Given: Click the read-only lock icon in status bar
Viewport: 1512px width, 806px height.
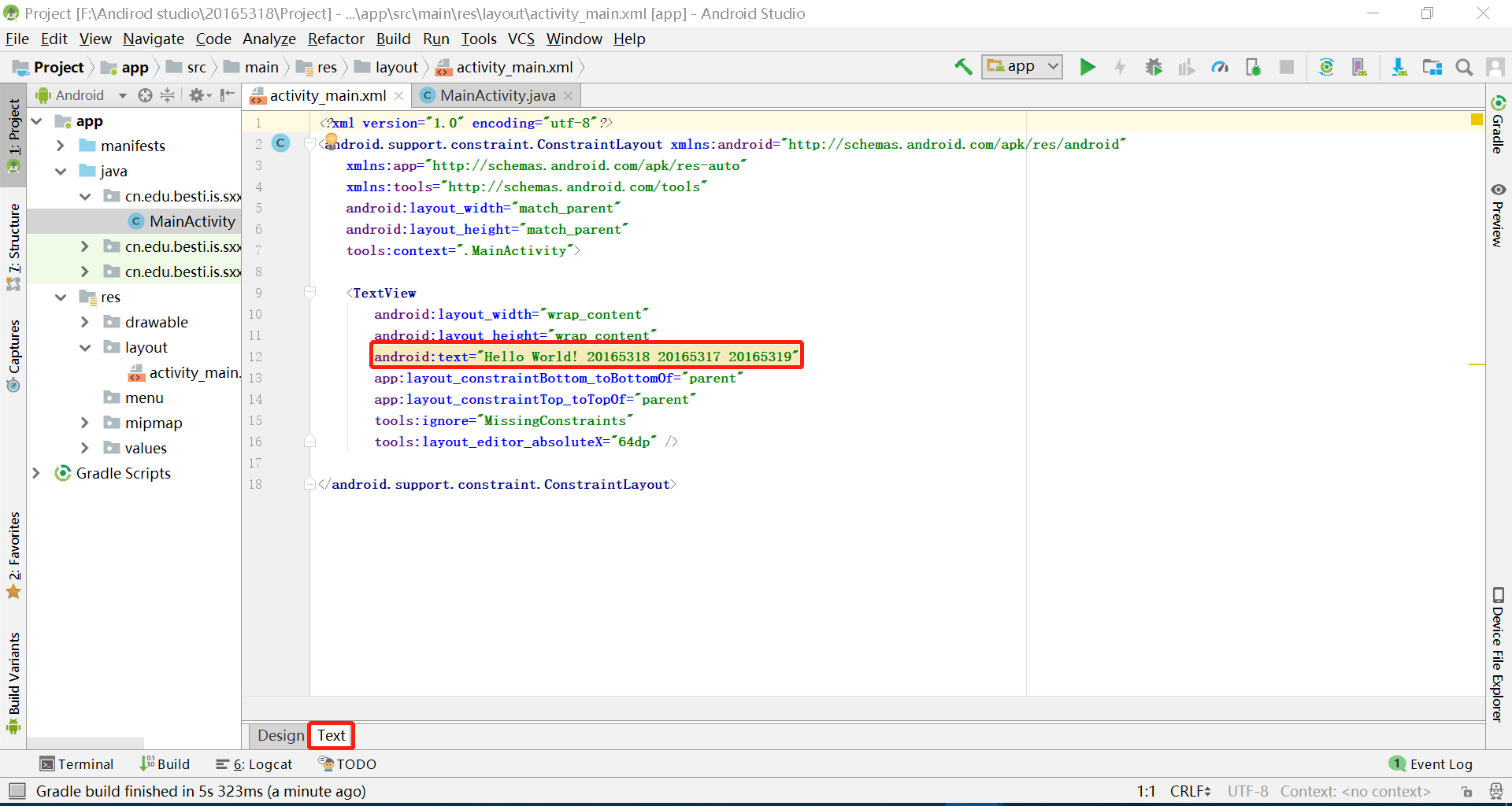Looking at the screenshot, I should 1466,791.
